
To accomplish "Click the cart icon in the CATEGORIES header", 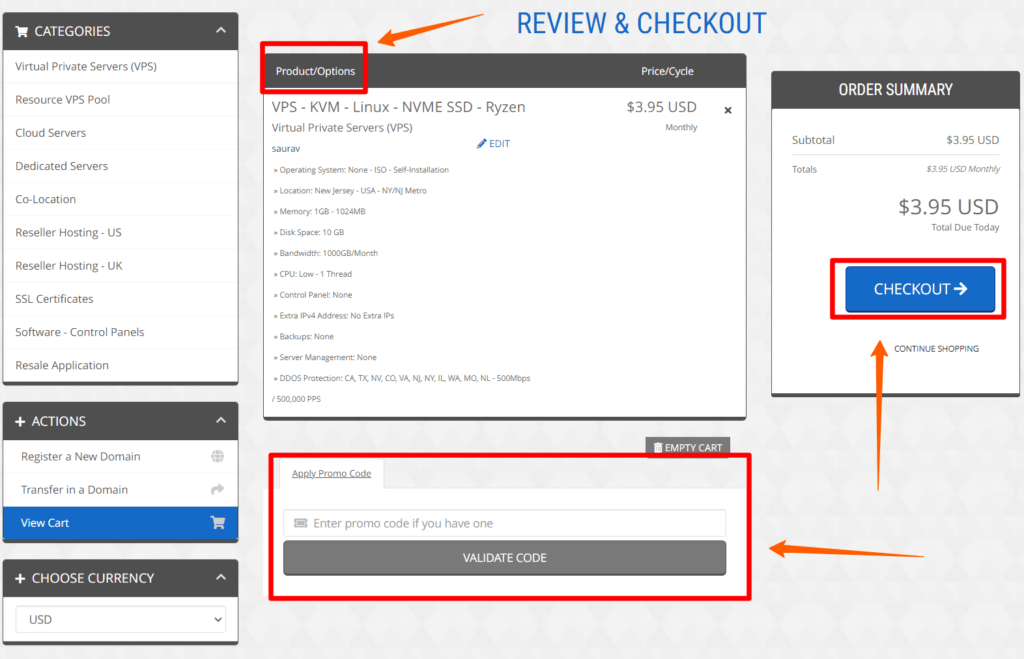I will pos(22,31).
